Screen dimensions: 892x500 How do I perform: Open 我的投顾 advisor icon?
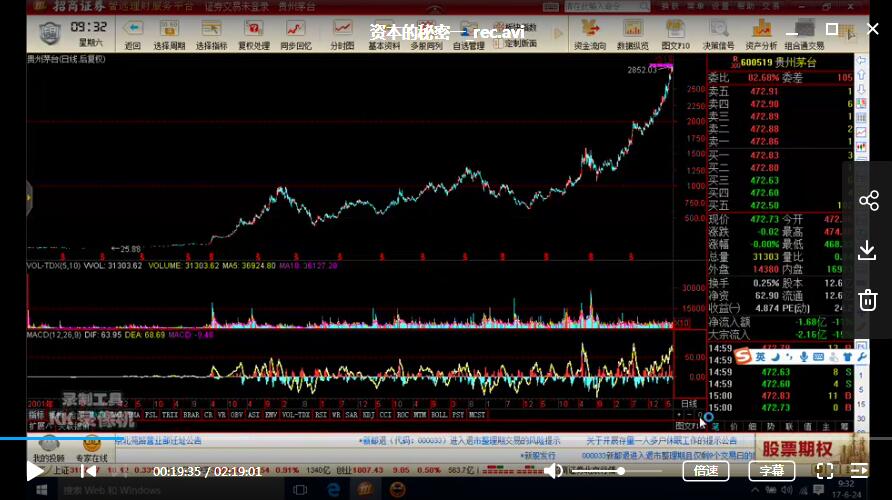[x=49, y=449]
